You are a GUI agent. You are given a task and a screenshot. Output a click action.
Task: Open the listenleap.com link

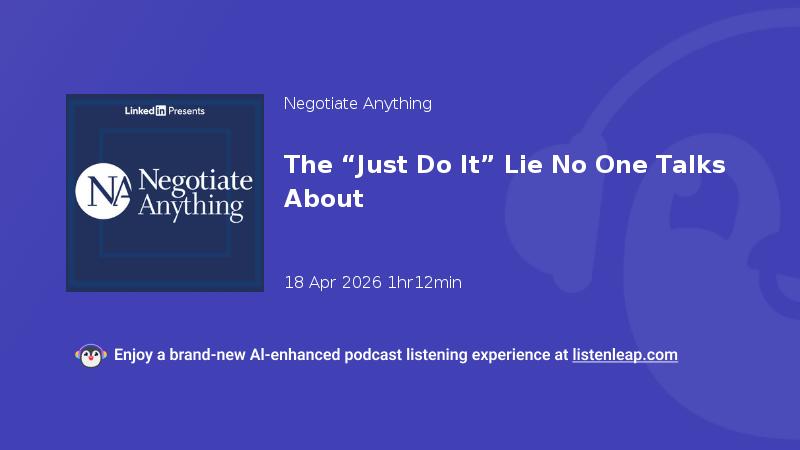coord(625,355)
